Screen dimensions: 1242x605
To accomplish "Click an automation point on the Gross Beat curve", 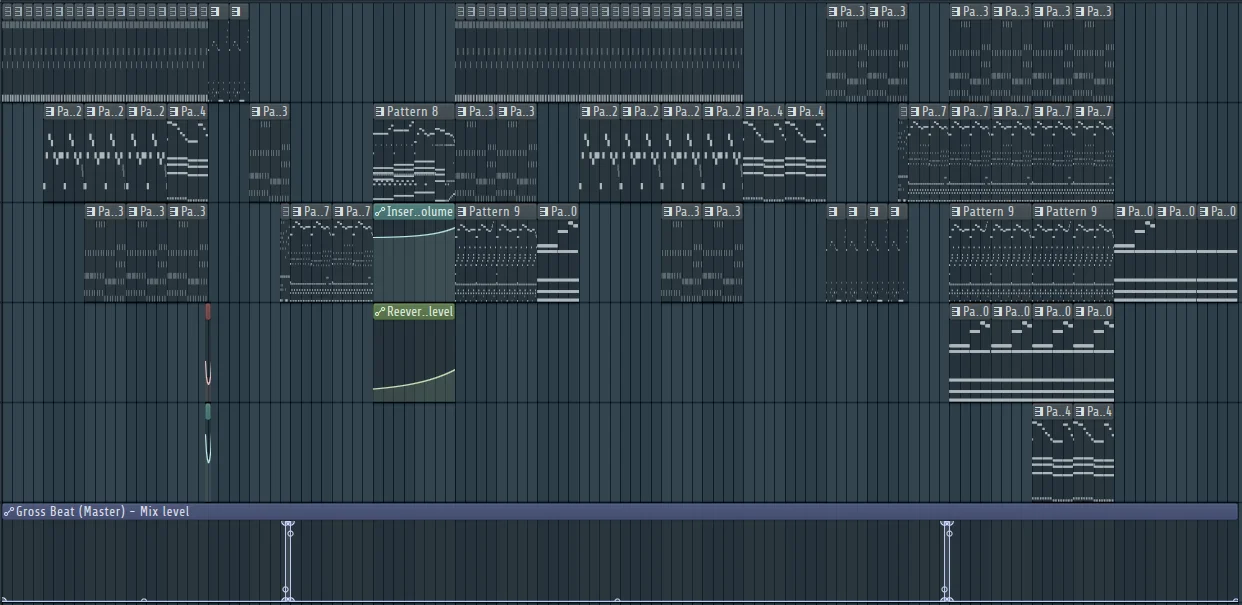I will [288, 523].
